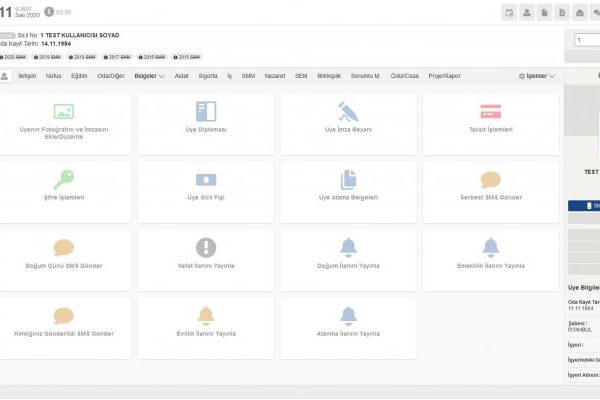This screenshot has width=600, height=400.
Task: Switch to the Bilirkişilik tab
Action: tap(329, 76)
